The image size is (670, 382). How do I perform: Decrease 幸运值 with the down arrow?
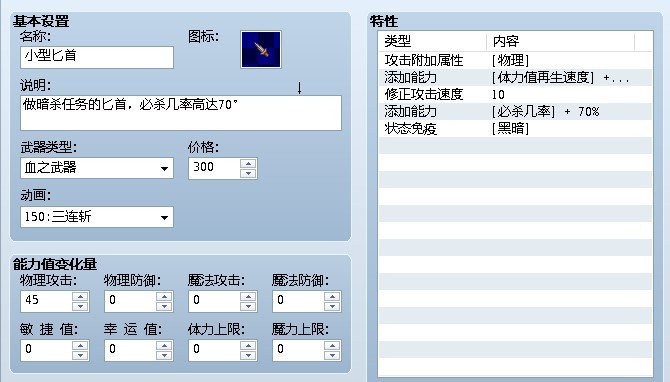coord(164,356)
